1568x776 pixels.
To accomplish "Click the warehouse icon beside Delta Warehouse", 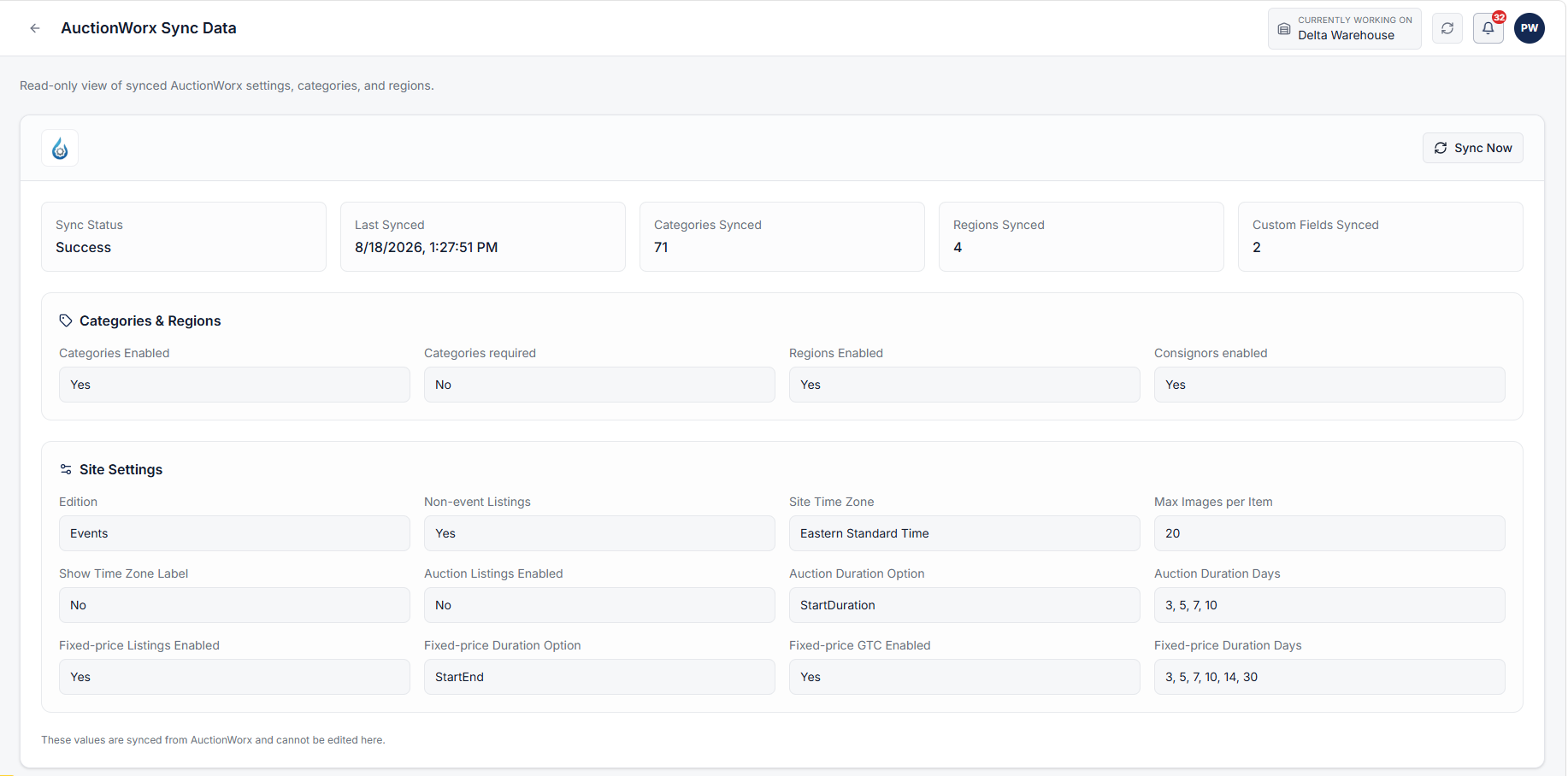I will pos(1284,28).
